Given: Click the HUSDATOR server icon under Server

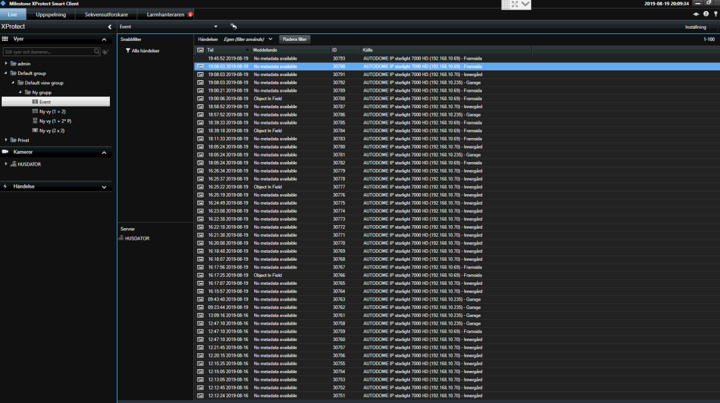Looking at the screenshot, I should [122, 238].
